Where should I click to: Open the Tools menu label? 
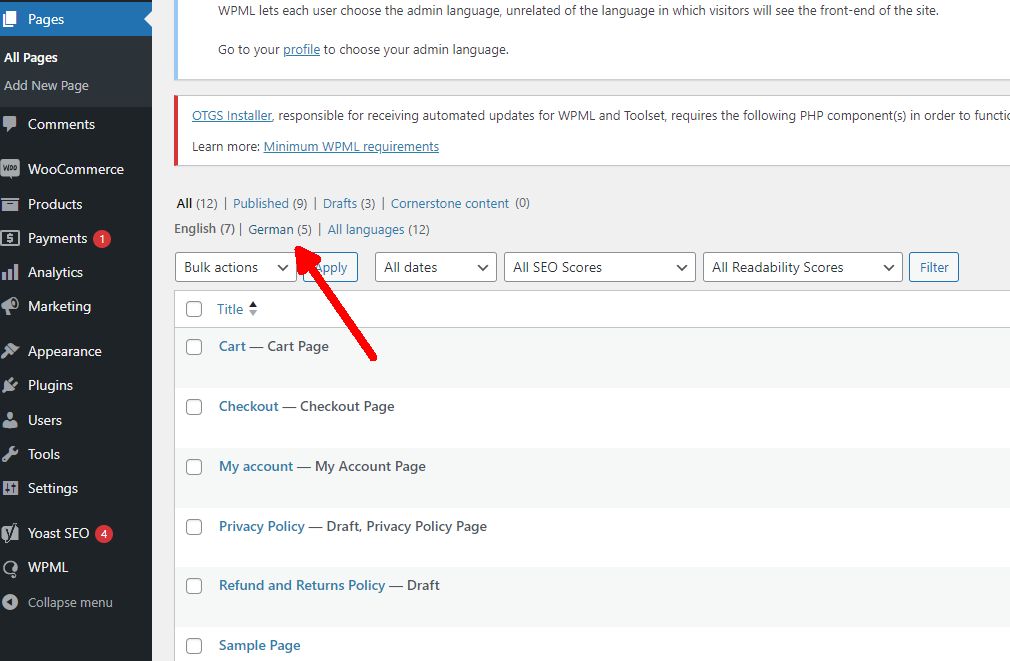[44, 454]
